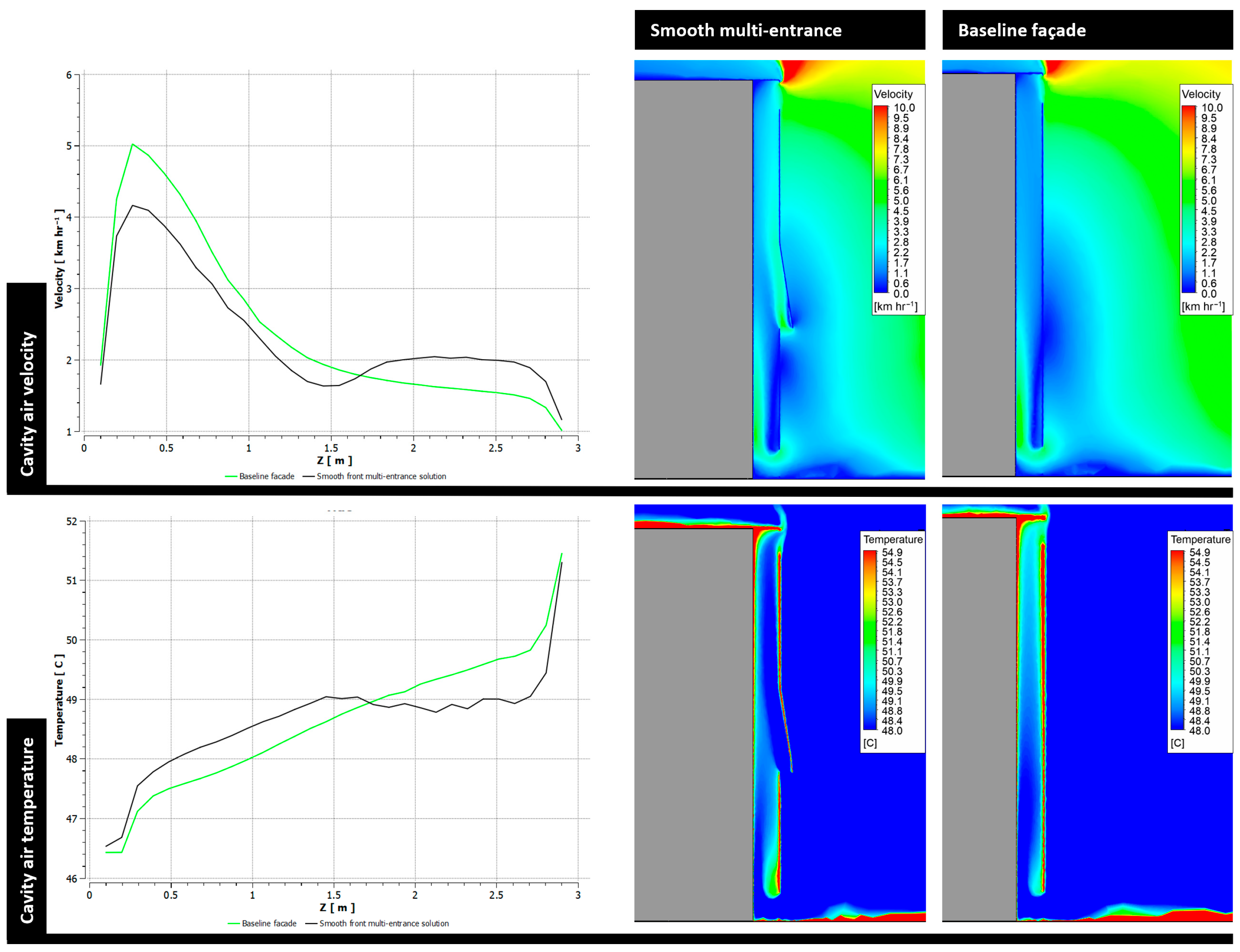Screen dimensions: 1240x952
Task: Click 'Temperature' legend title in Smooth multi-entrance plot
Action: (x=893, y=539)
